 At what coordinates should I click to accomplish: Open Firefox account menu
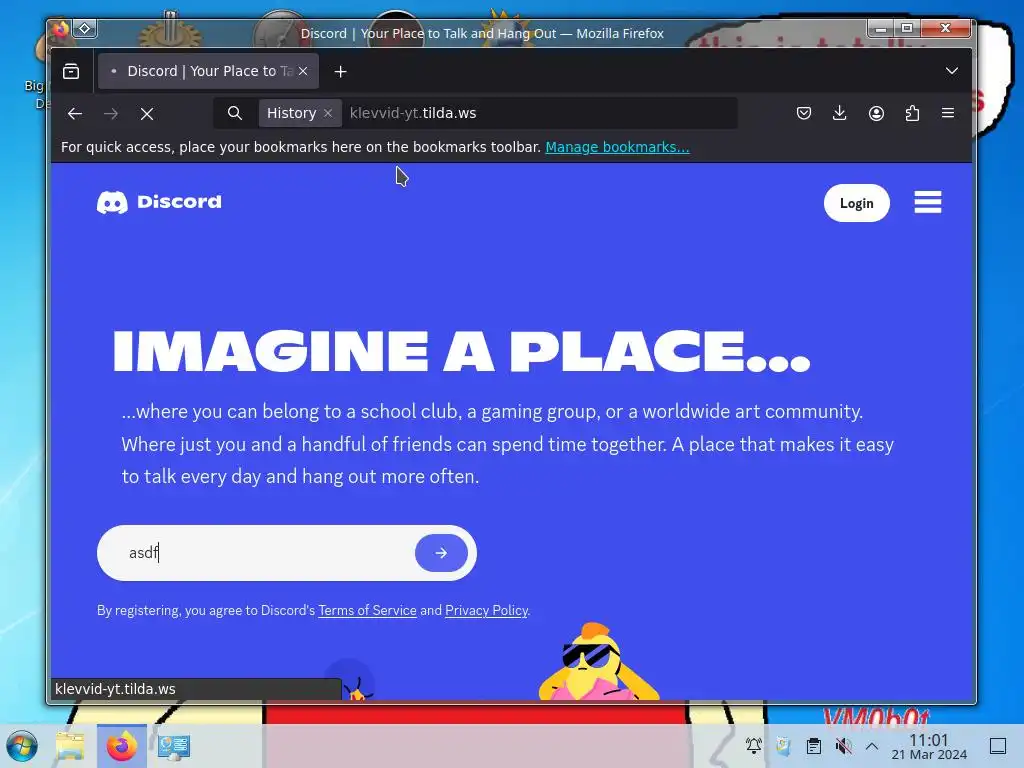tap(876, 113)
